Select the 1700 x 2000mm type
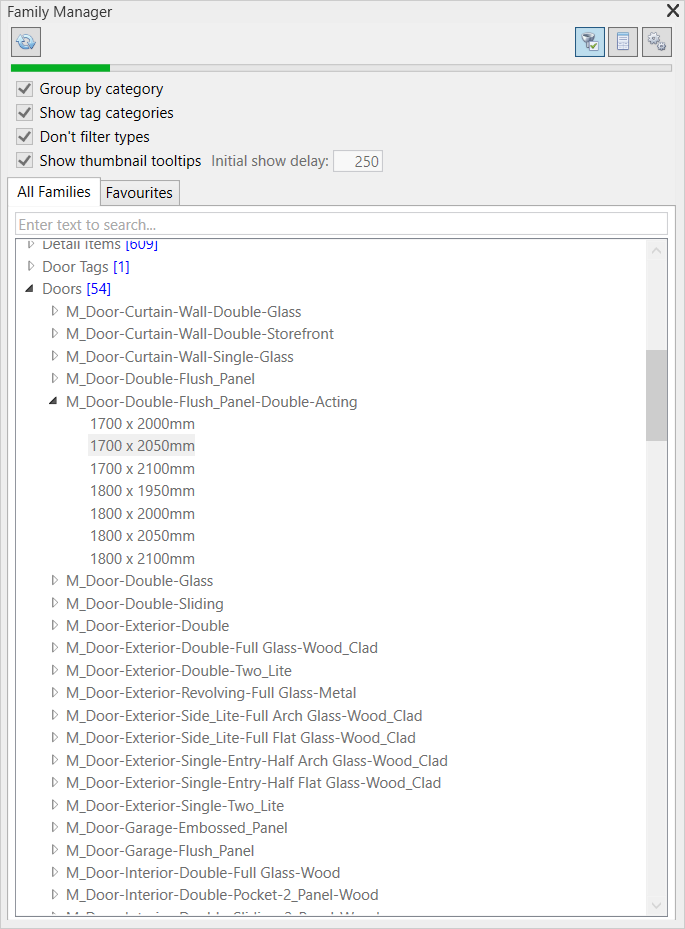Screen dimensions: 685x929 142,424
